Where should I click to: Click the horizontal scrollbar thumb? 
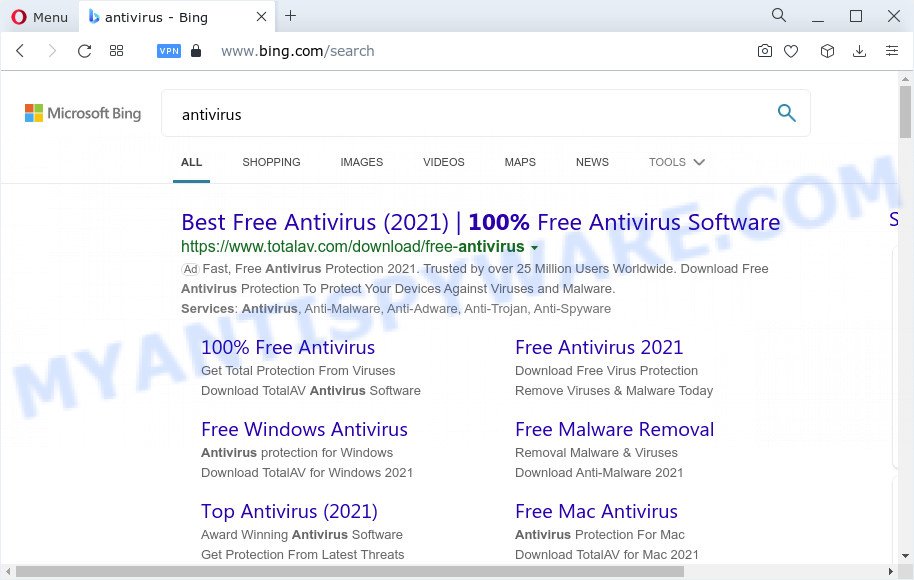(350, 571)
